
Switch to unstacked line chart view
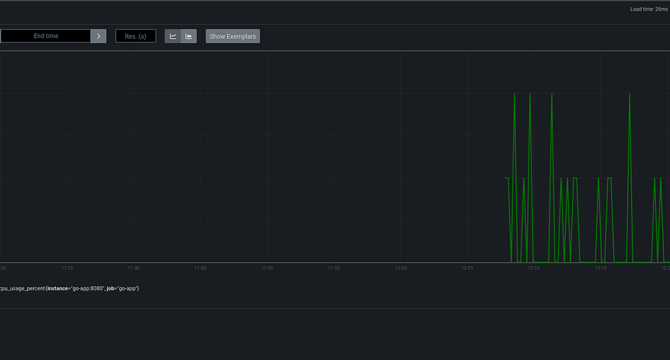[x=173, y=36]
